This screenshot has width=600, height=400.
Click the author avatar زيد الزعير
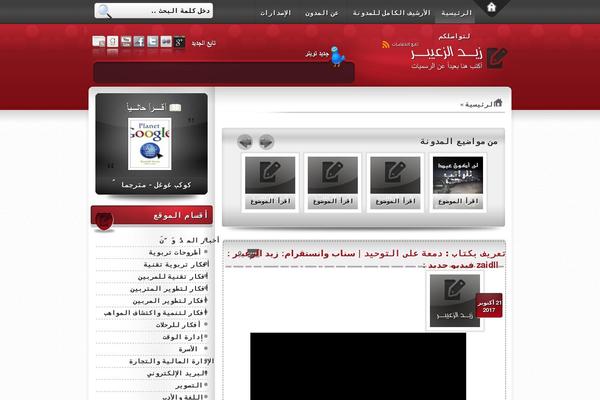click(x=455, y=301)
